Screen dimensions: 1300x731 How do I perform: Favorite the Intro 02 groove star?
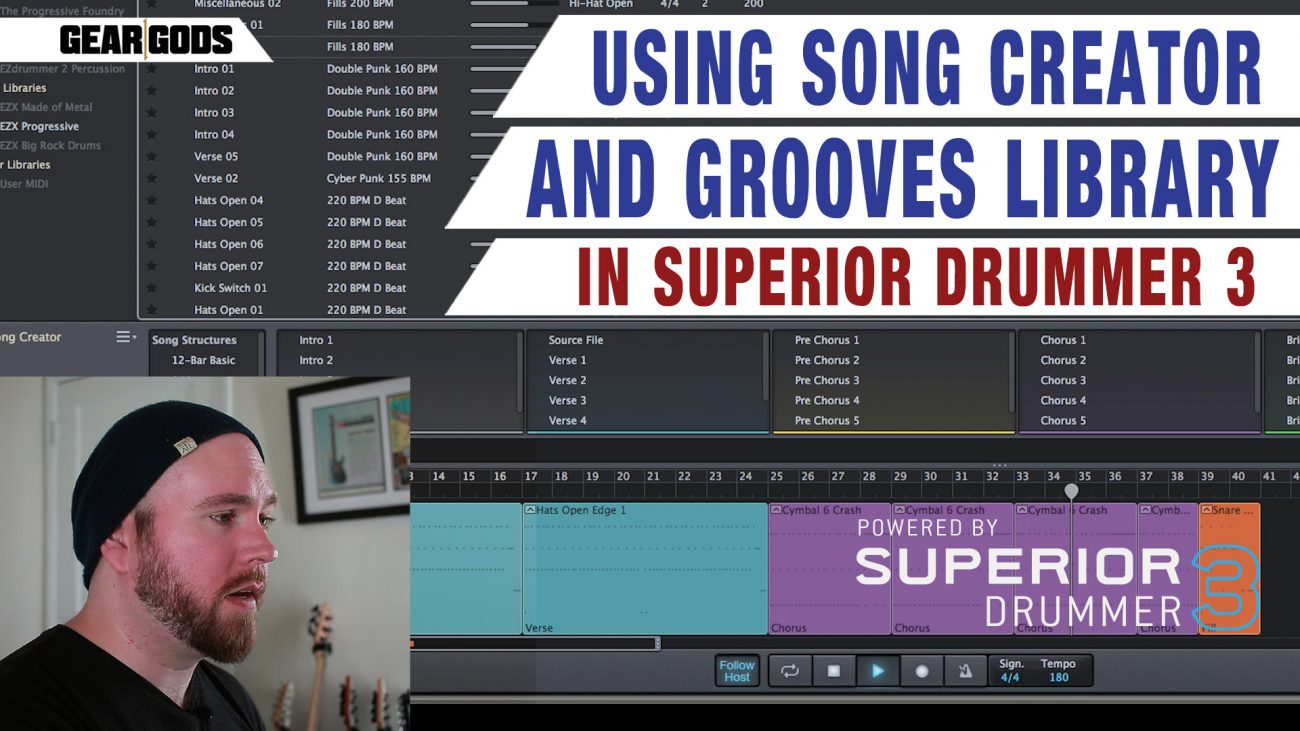(152, 91)
